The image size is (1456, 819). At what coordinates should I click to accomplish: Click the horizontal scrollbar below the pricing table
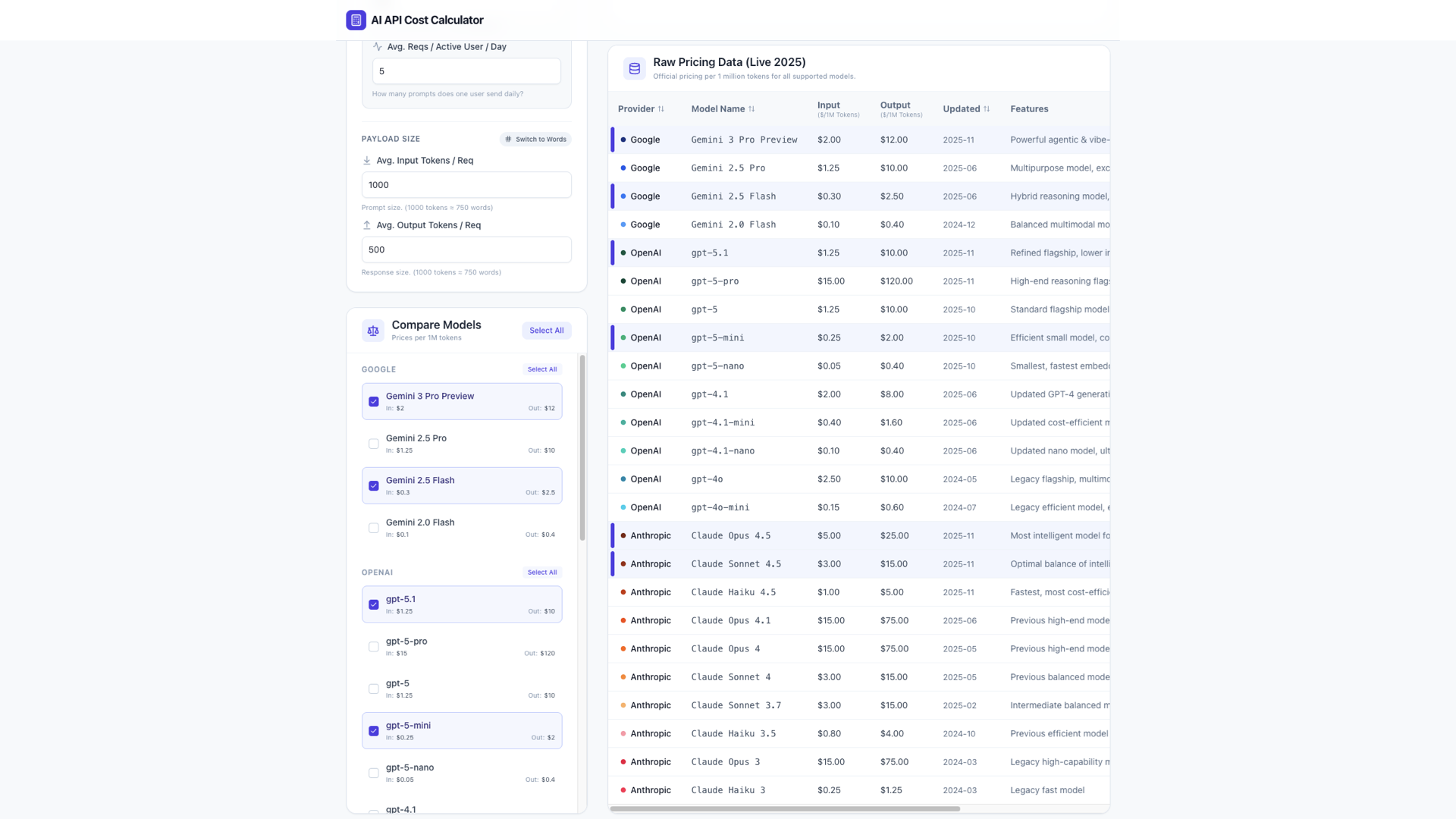click(x=786, y=808)
